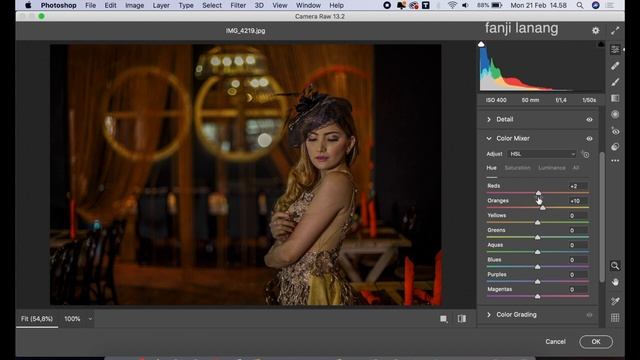Click the Cancel button
Image resolution: width=640 pixels, height=360 pixels.
pyautogui.click(x=555, y=342)
